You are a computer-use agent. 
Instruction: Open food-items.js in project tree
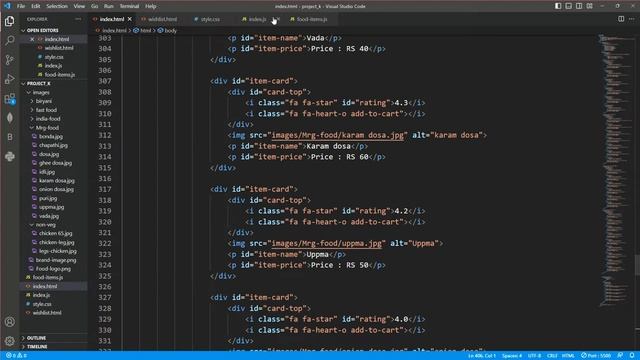[x=48, y=278]
